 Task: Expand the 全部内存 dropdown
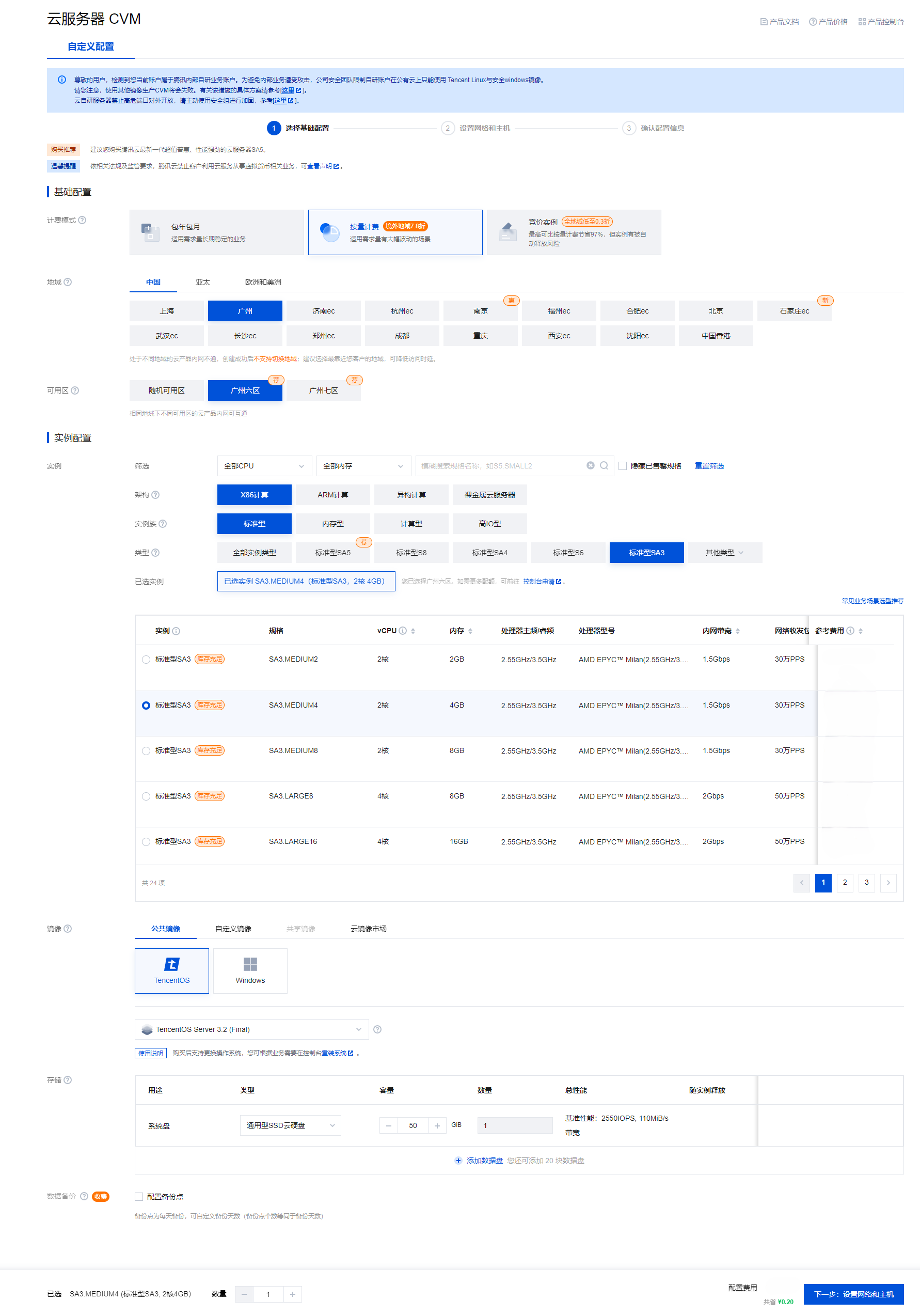coord(363,466)
